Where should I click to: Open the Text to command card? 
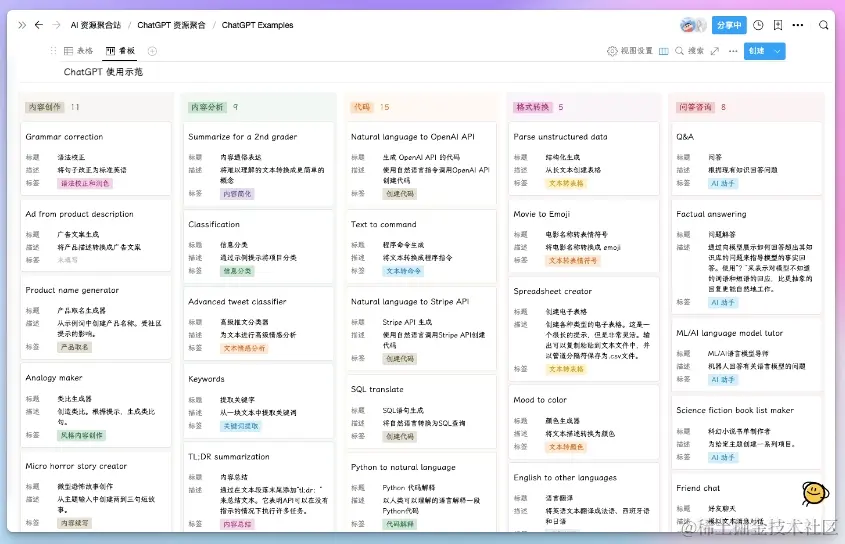point(421,246)
